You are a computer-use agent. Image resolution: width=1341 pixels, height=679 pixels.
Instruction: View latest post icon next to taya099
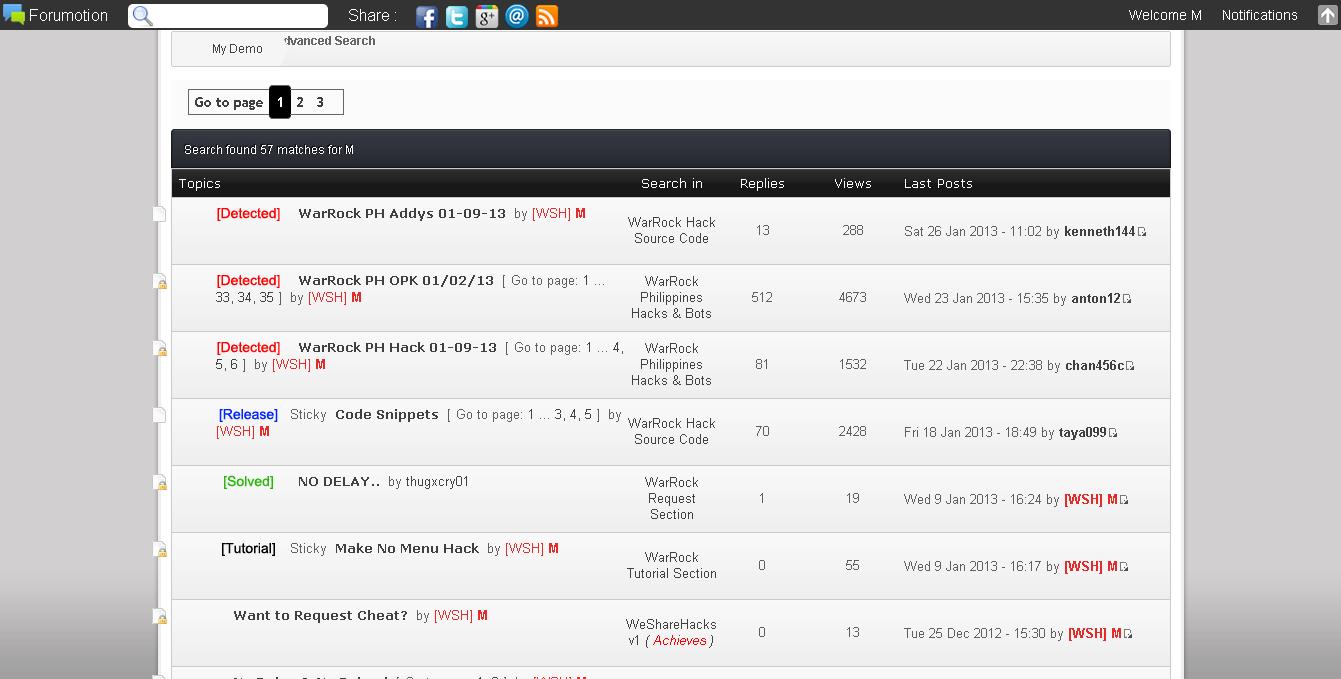[1113, 433]
